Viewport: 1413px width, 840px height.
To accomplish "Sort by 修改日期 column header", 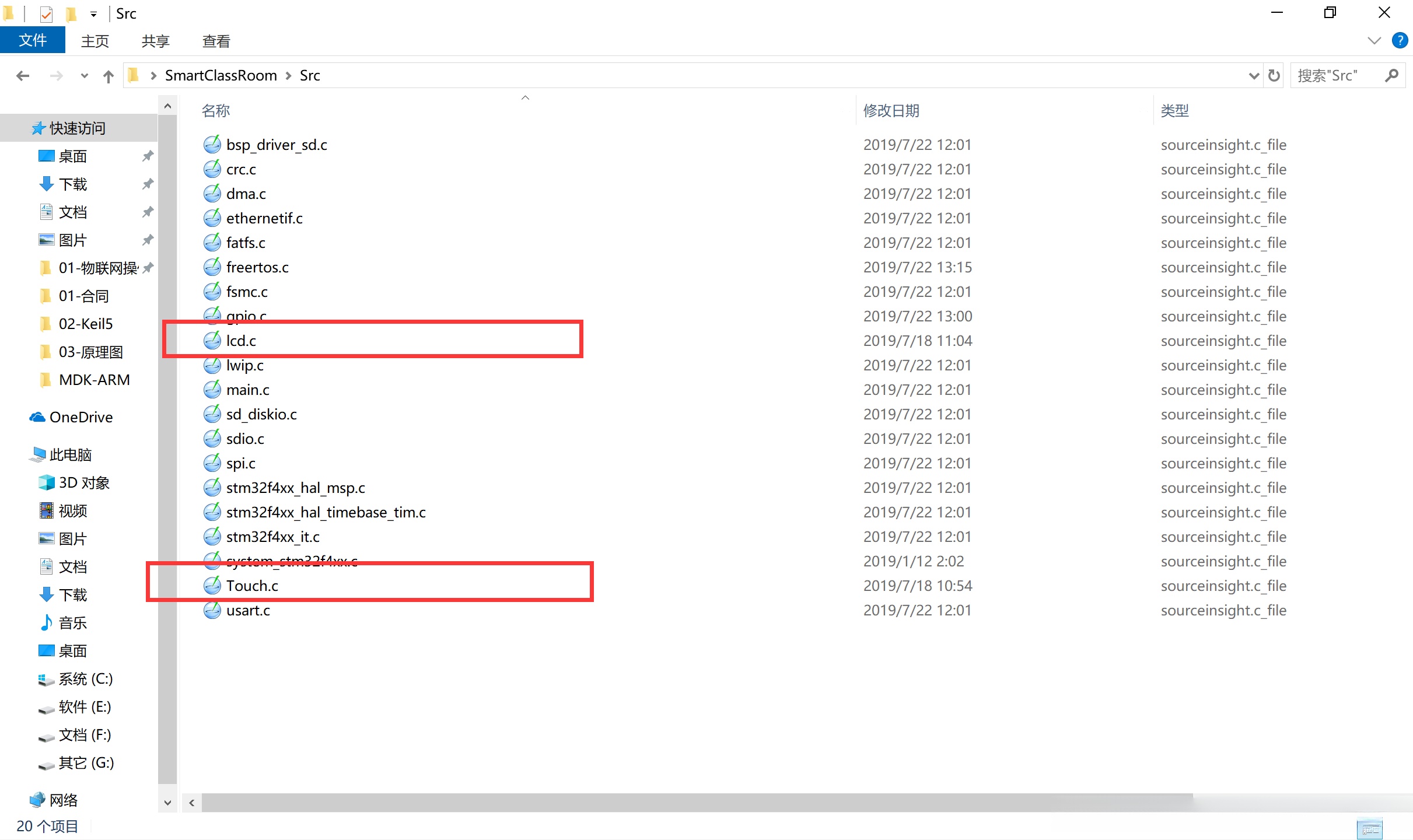I will point(891,110).
